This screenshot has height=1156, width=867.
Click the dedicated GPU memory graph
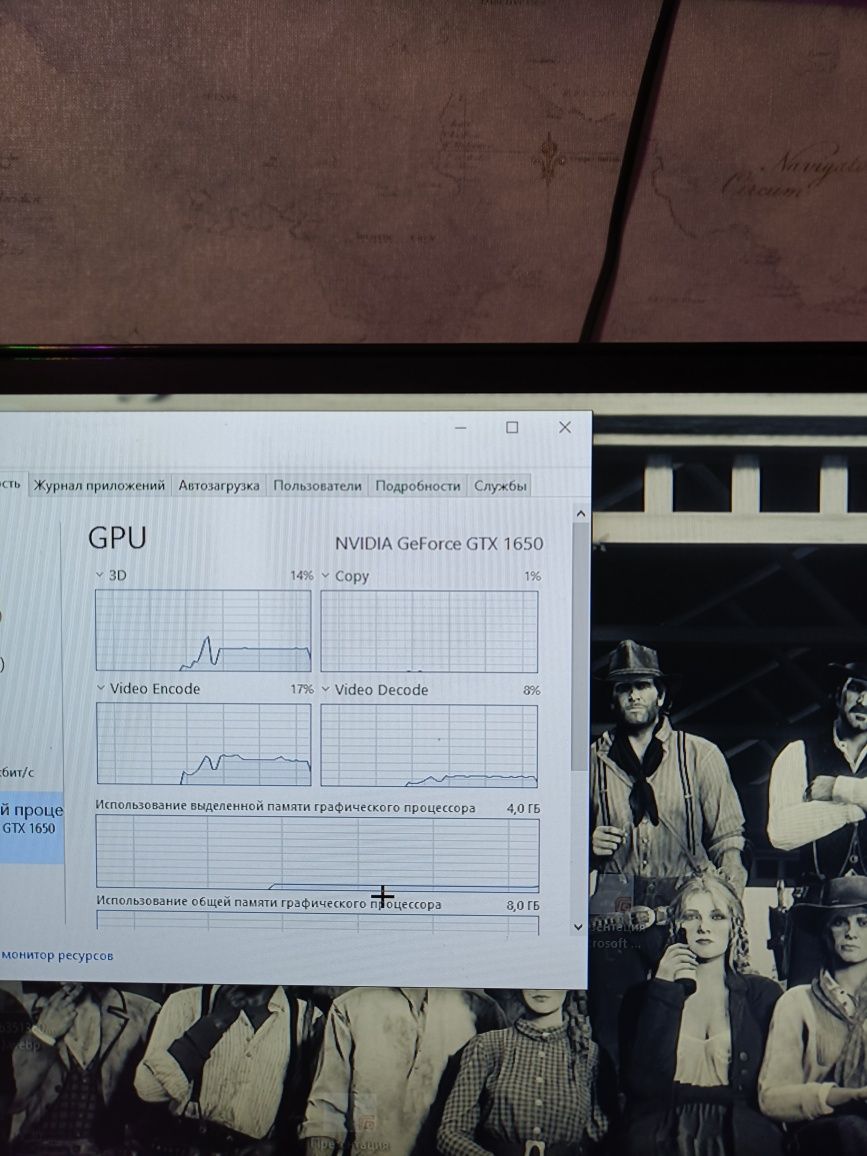pyautogui.click(x=318, y=853)
